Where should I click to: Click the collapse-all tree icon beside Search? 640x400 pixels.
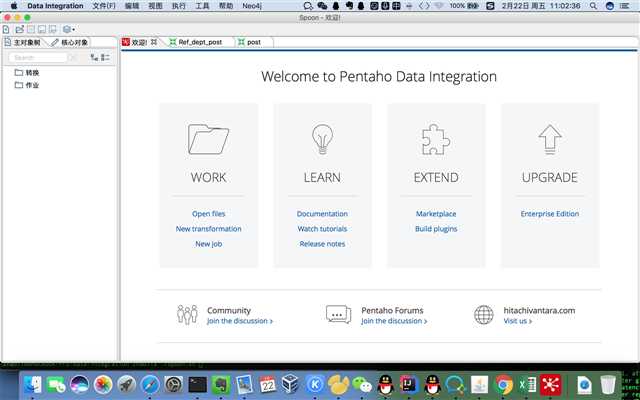[105, 58]
